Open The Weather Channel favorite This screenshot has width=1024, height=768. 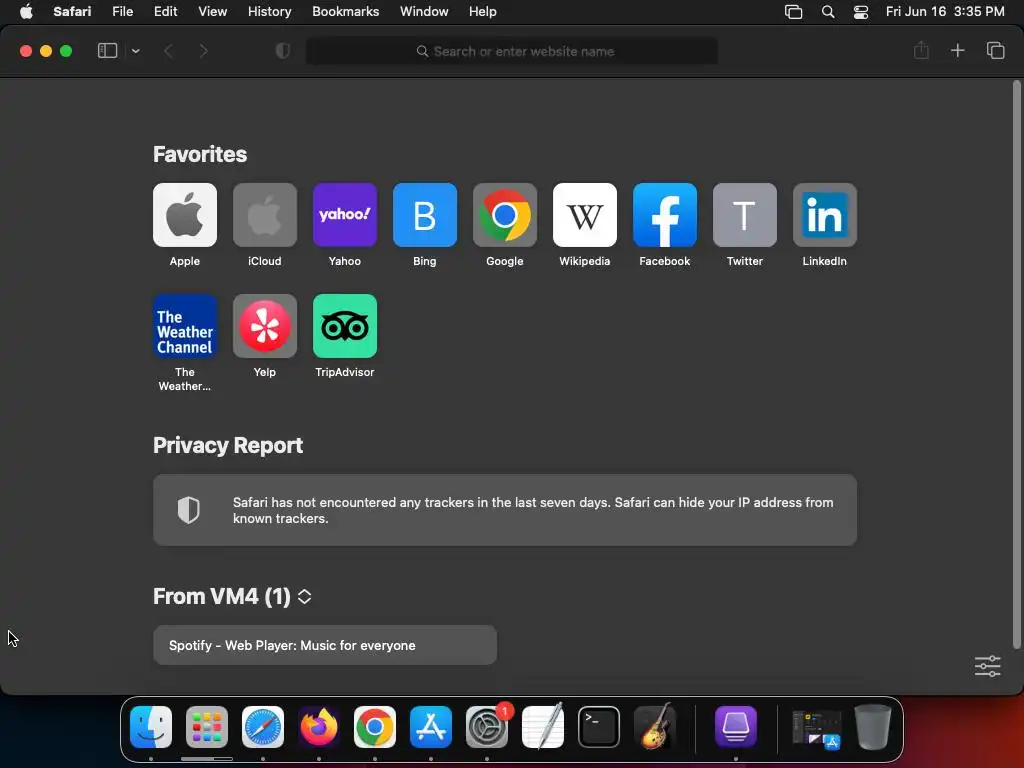[185, 326]
